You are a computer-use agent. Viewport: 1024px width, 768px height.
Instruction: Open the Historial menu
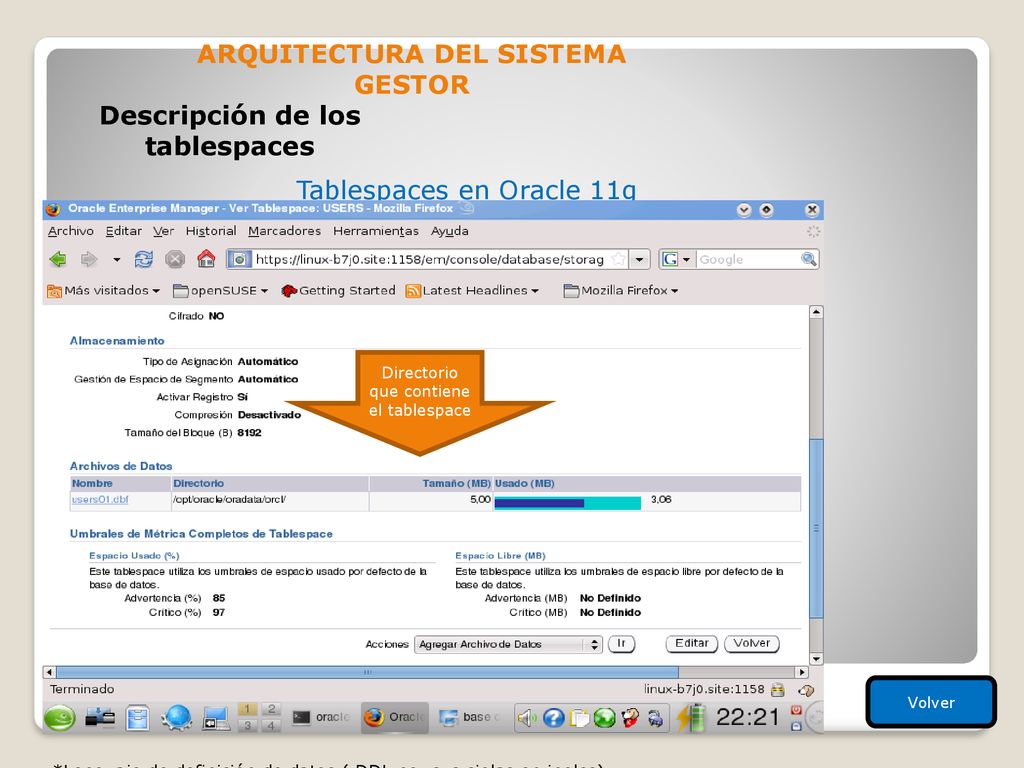pos(211,231)
